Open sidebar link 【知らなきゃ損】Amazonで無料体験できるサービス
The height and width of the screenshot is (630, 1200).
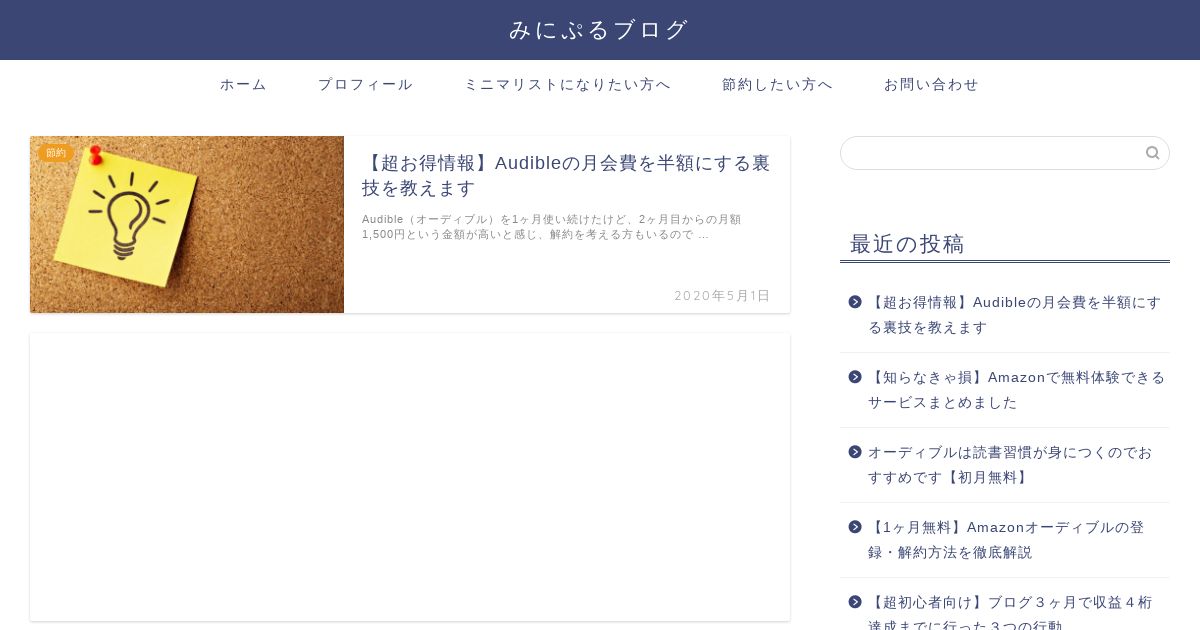pyautogui.click(x=1017, y=389)
